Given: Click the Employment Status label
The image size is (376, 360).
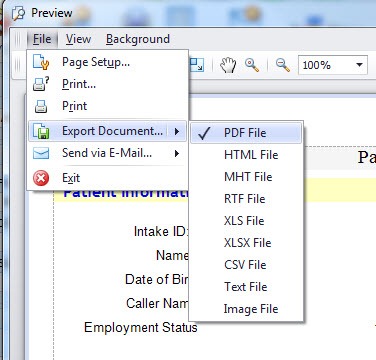Looking at the screenshot, I should [x=141, y=327].
